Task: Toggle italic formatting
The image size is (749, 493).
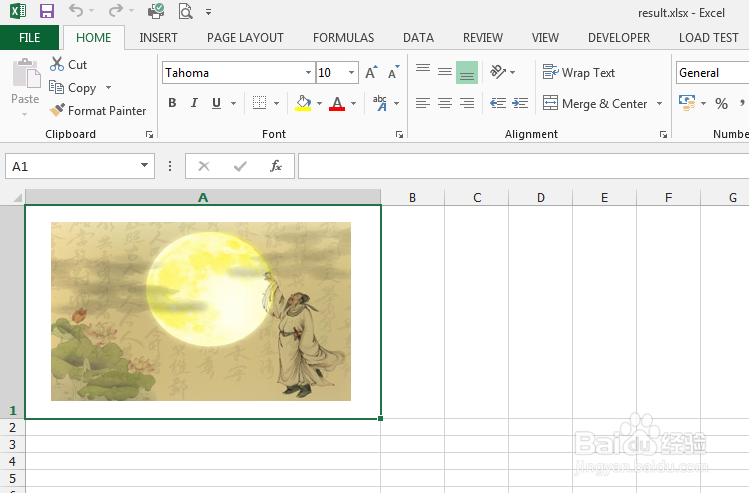Action: click(x=194, y=103)
